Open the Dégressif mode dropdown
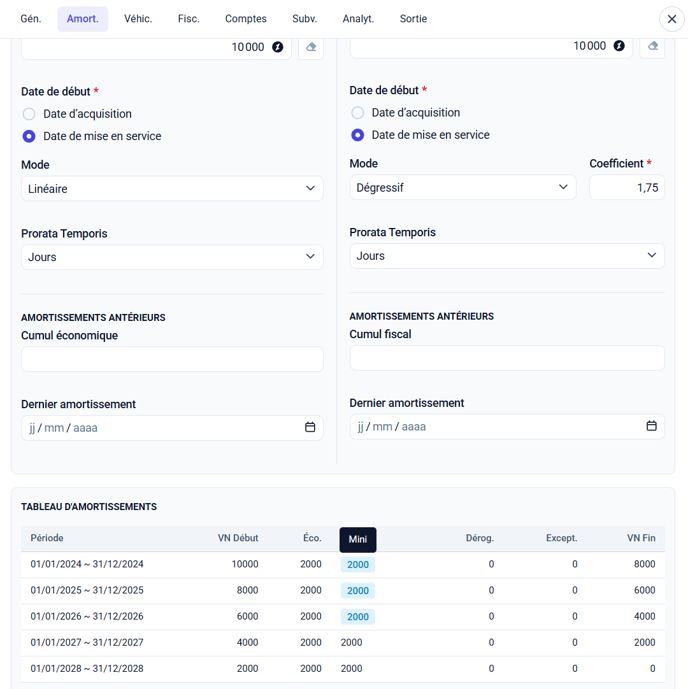The width and height of the screenshot is (688, 689). pos(462,187)
